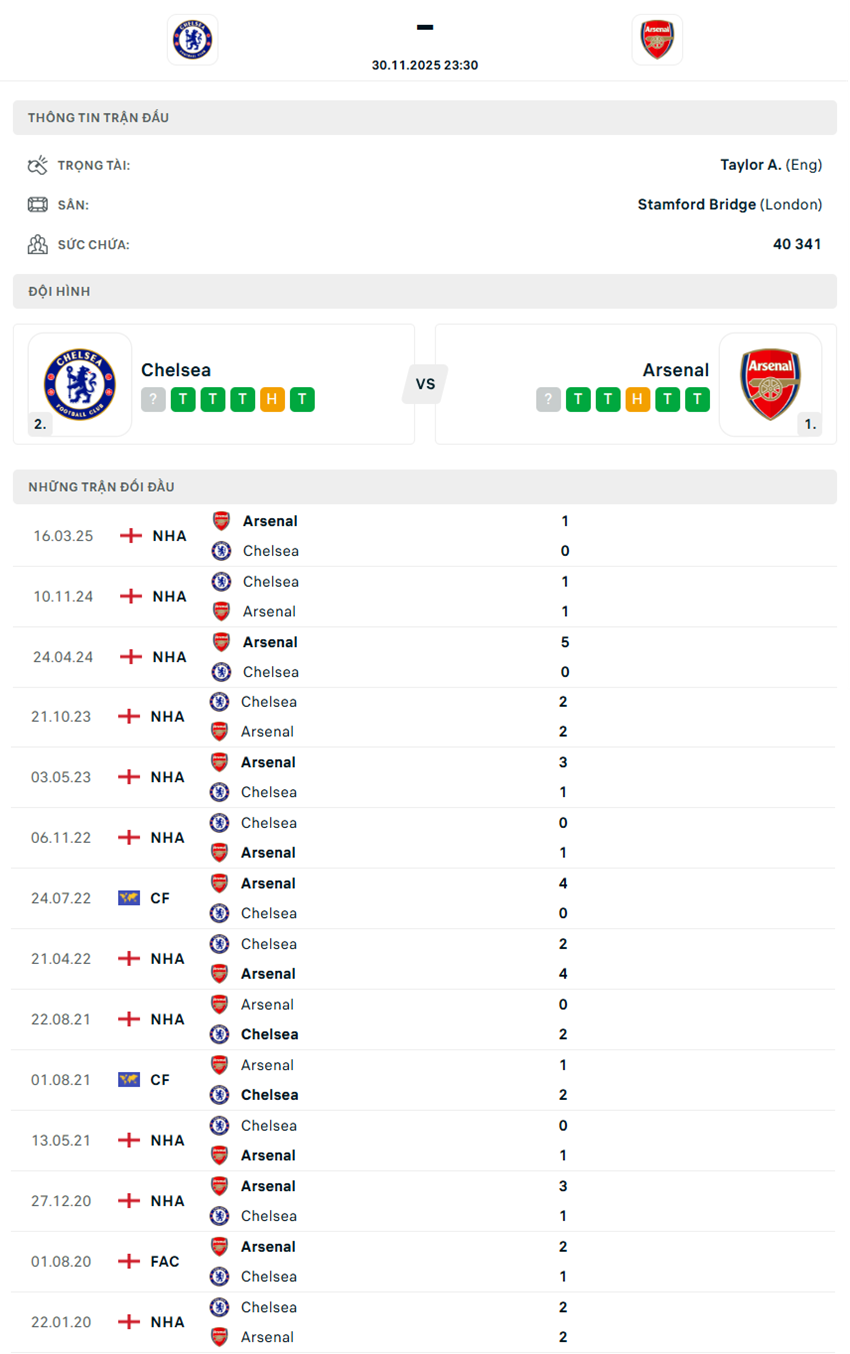The width and height of the screenshot is (850, 1354).
Task: Click the capacity icon beside SỨC CHỨA
Action: tap(38, 243)
